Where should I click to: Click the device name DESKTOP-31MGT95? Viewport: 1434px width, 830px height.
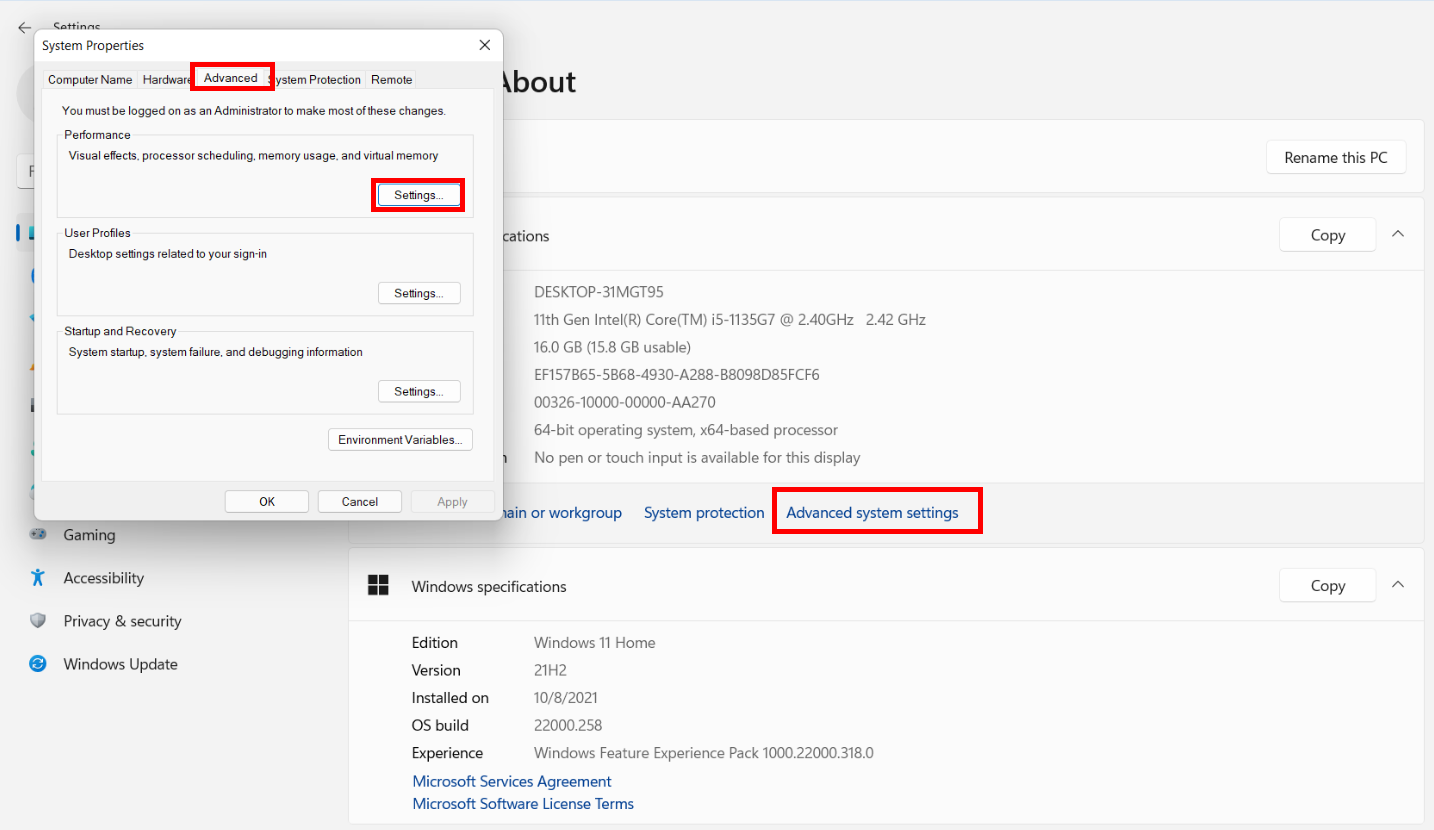click(x=599, y=292)
